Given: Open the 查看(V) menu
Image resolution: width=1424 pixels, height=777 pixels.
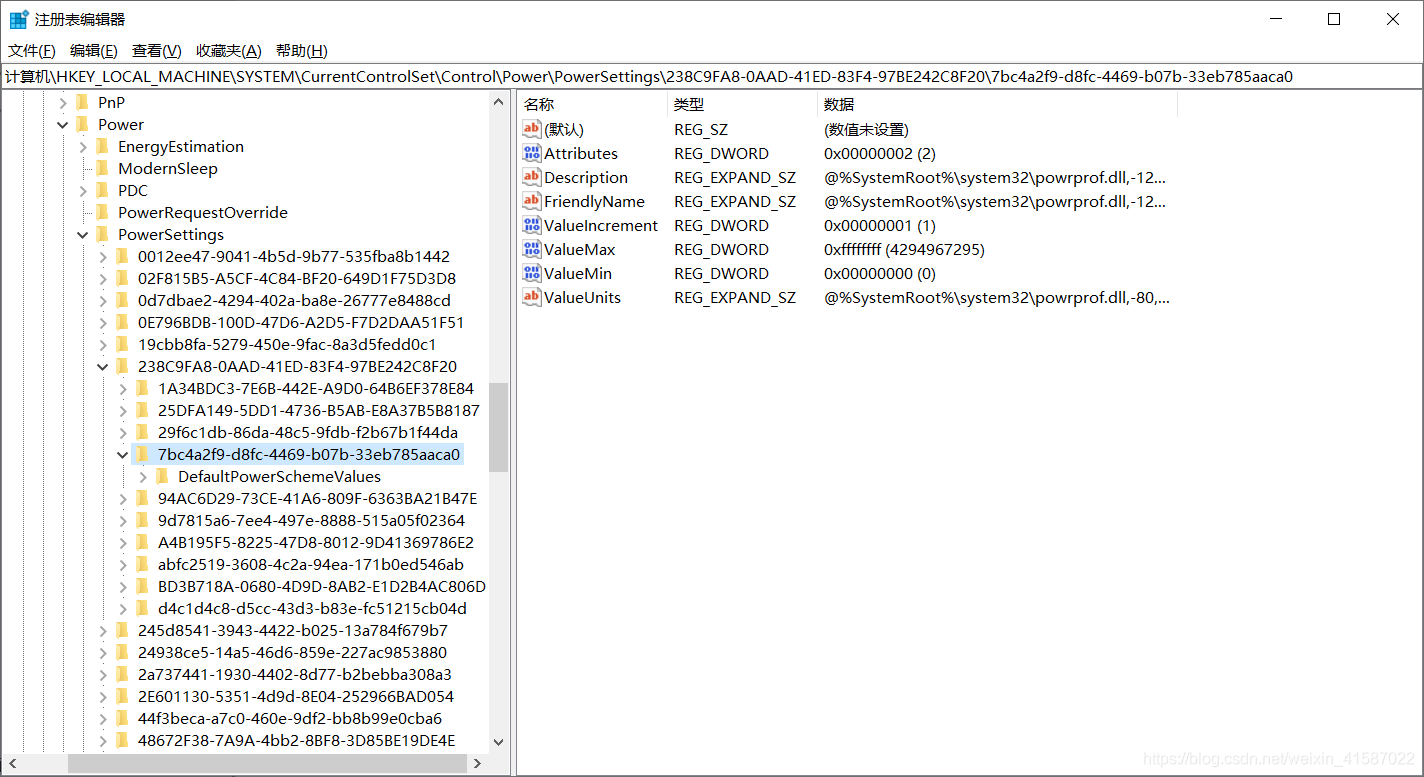Looking at the screenshot, I should click(x=157, y=51).
